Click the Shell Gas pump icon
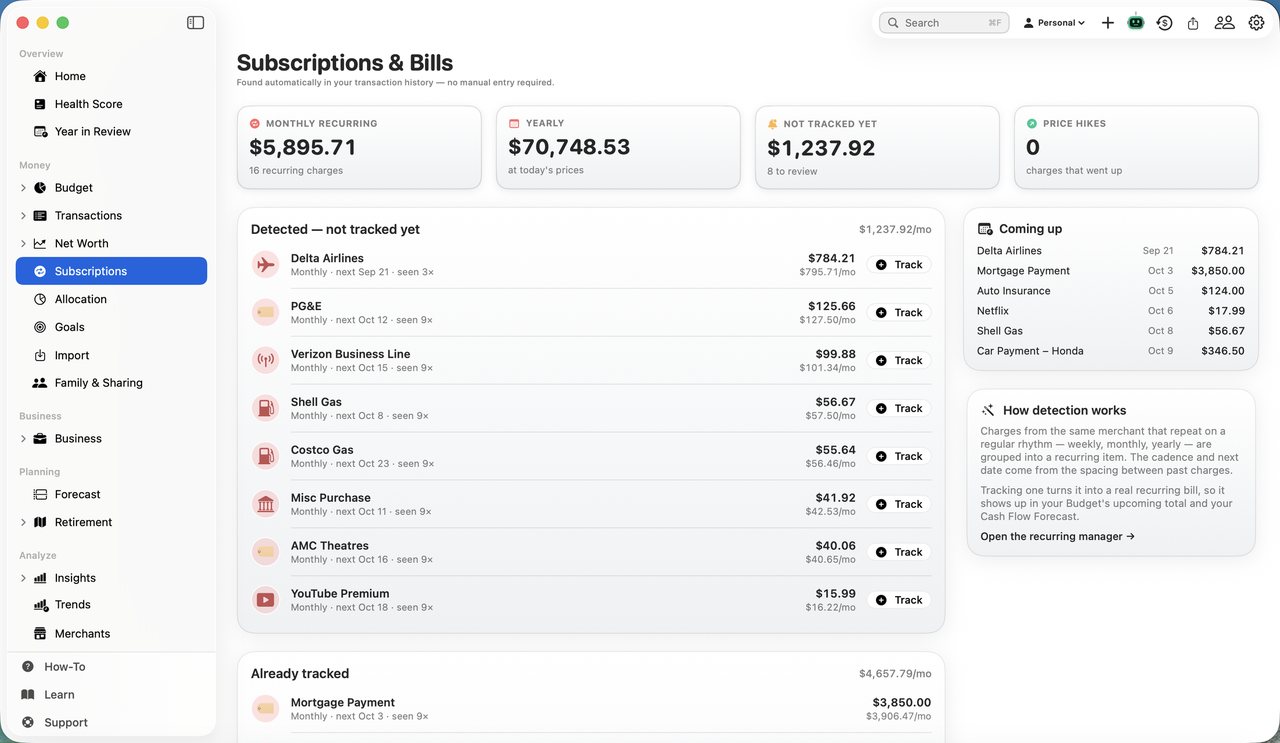The height and width of the screenshot is (743, 1280). [265, 408]
